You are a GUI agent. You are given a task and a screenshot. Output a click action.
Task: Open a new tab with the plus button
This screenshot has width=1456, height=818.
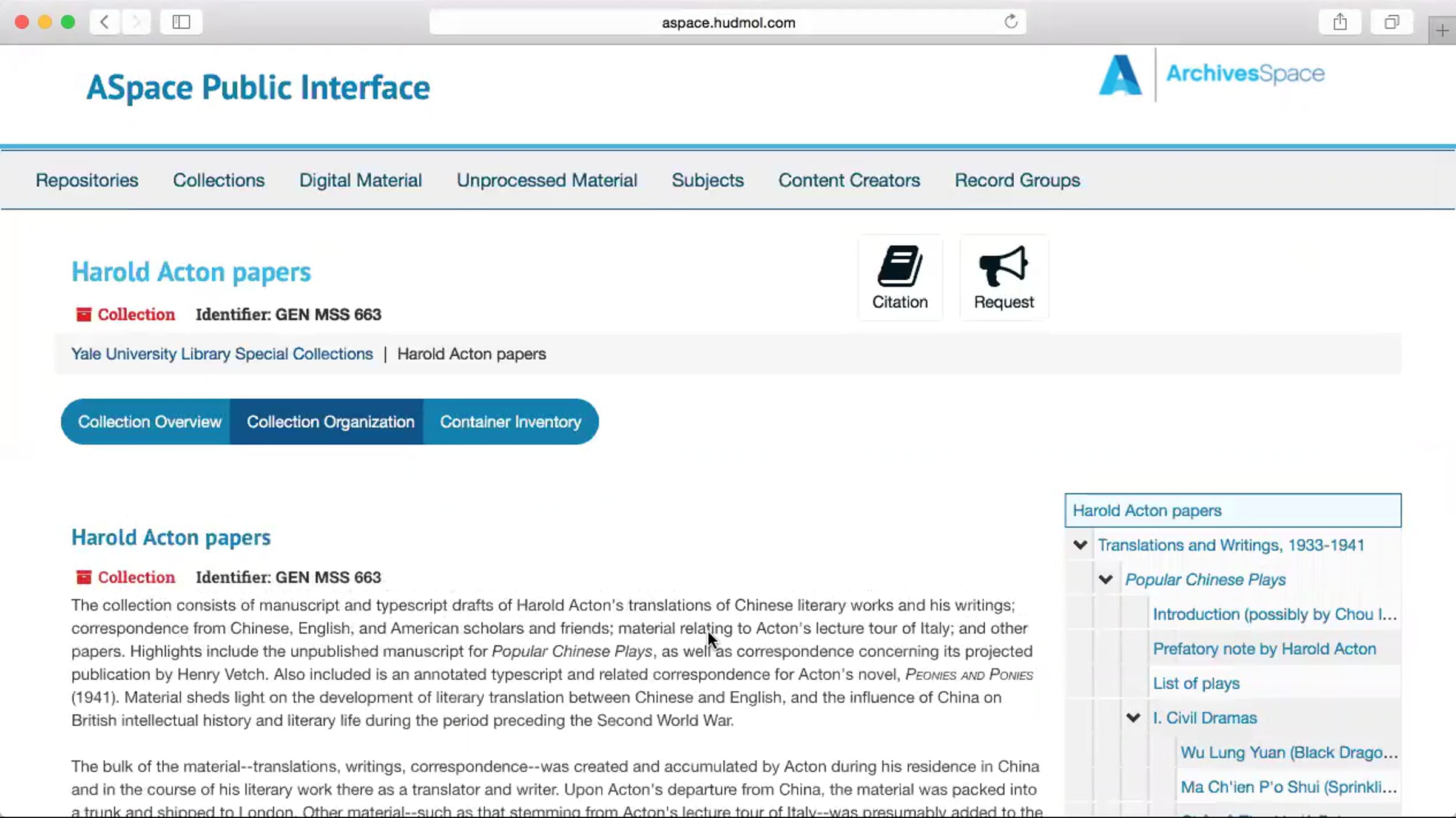click(1442, 30)
